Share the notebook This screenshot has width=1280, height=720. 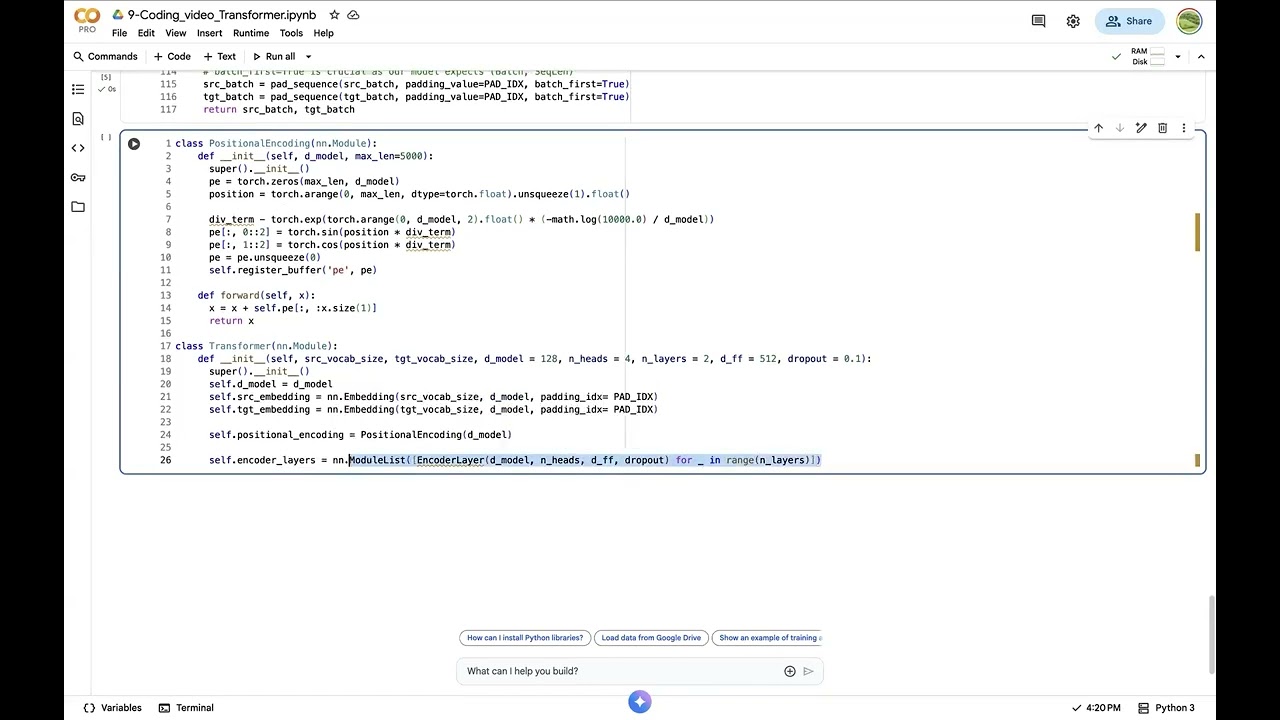click(1128, 21)
